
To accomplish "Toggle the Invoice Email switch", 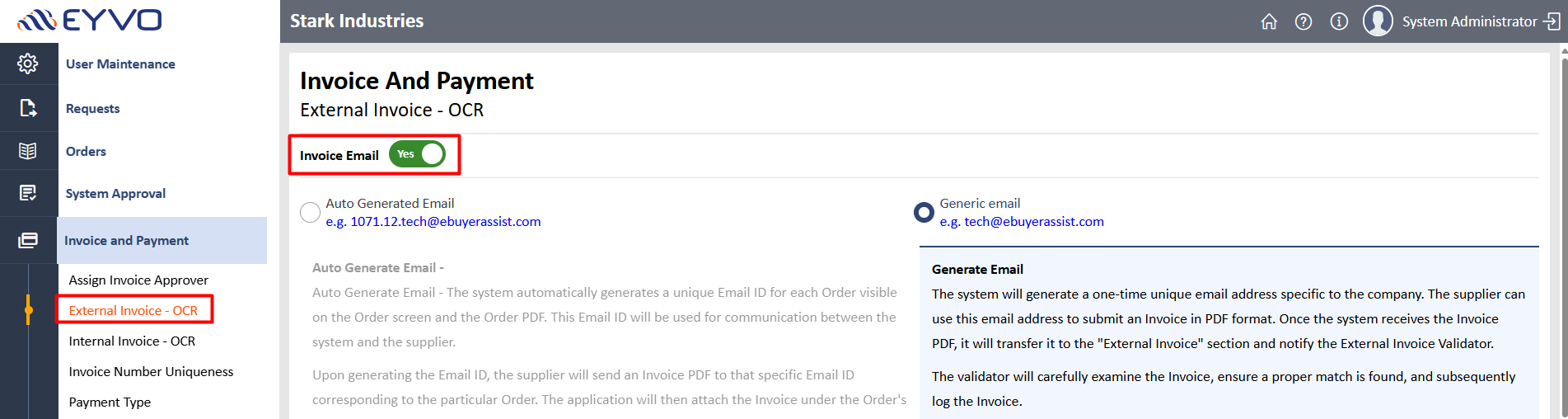I will click(417, 154).
